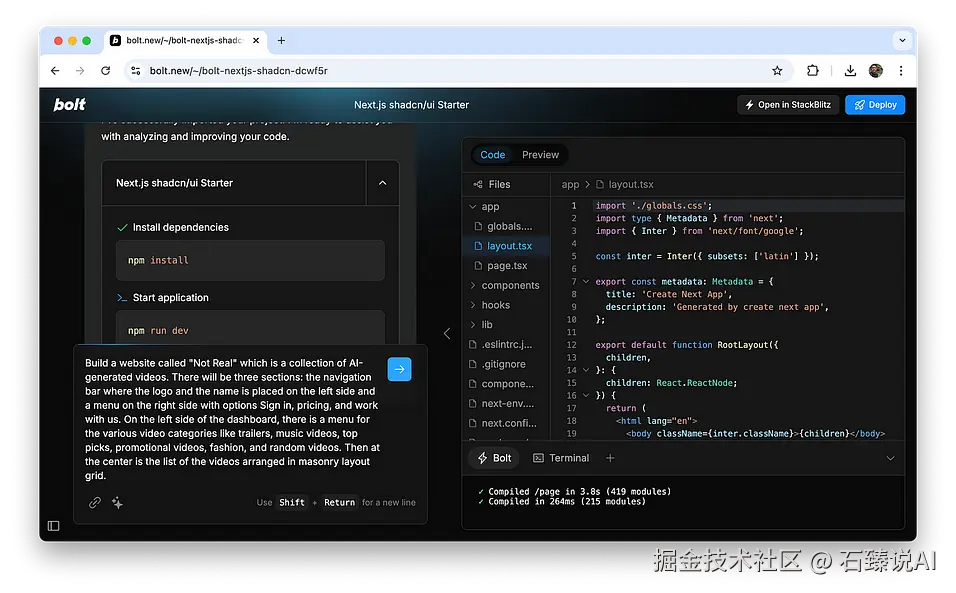Click Open in StackBlitz button
The image size is (956, 593).
(x=788, y=105)
